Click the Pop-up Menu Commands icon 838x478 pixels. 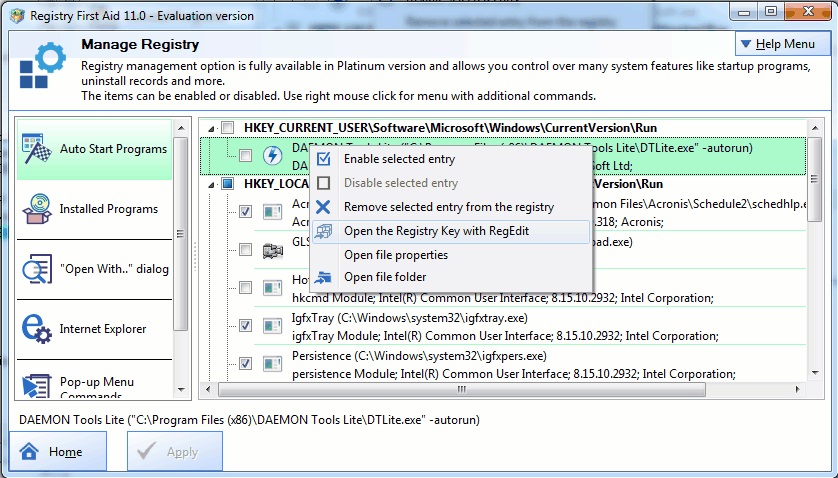point(36,386)
